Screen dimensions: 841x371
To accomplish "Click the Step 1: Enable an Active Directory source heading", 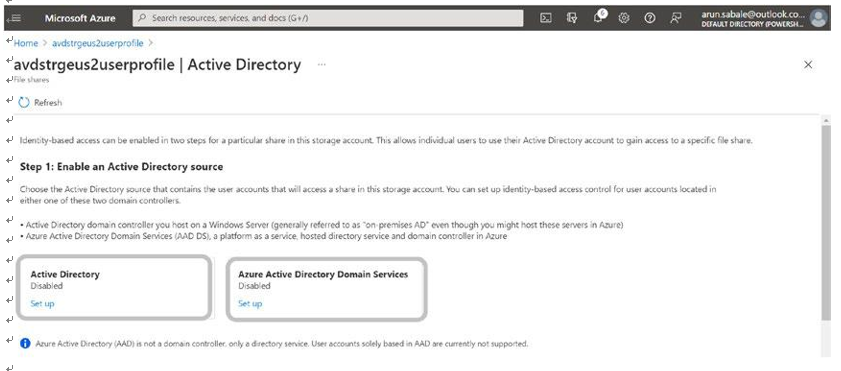I will coord(121,167).
